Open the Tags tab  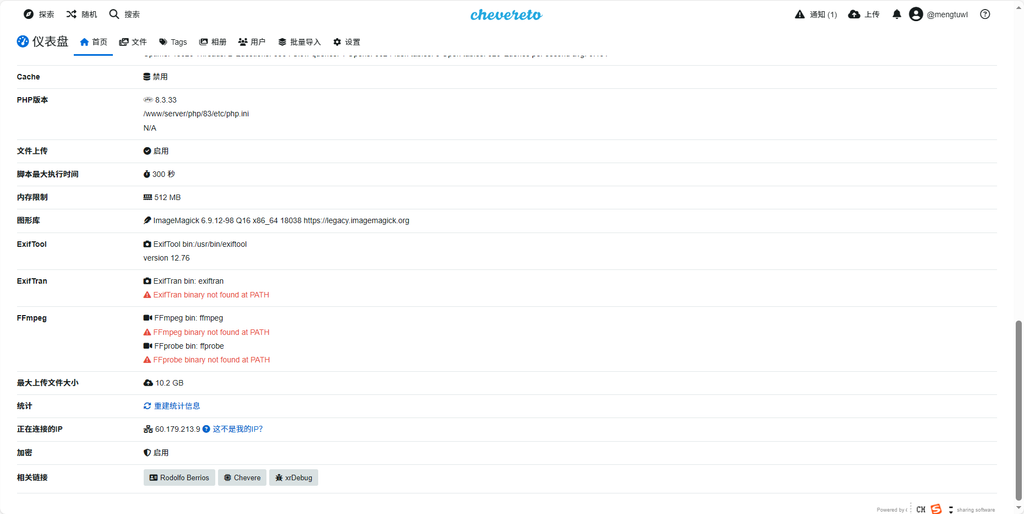173,42
